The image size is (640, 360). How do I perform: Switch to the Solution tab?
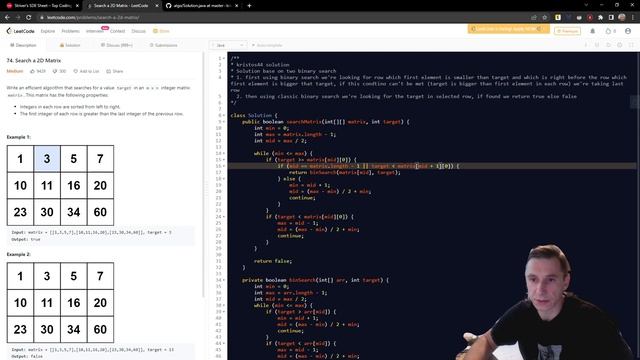tap(70, 45)
